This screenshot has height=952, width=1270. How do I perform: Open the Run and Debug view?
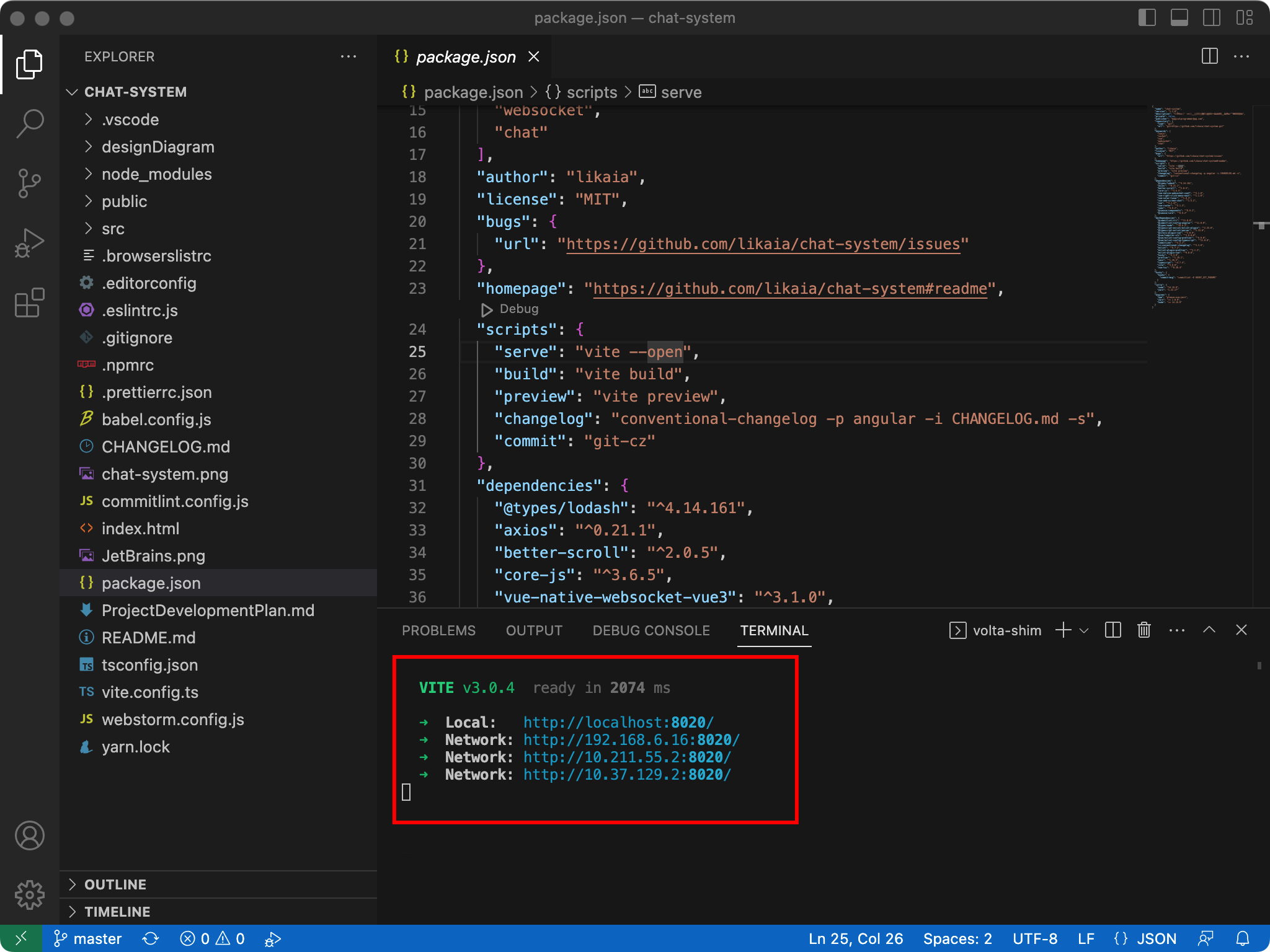click(x=29, y=243)
